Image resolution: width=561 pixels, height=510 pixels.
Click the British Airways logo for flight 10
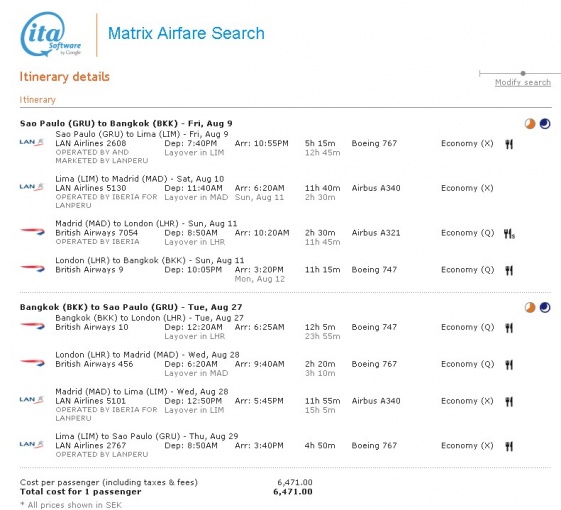(33, 326)
